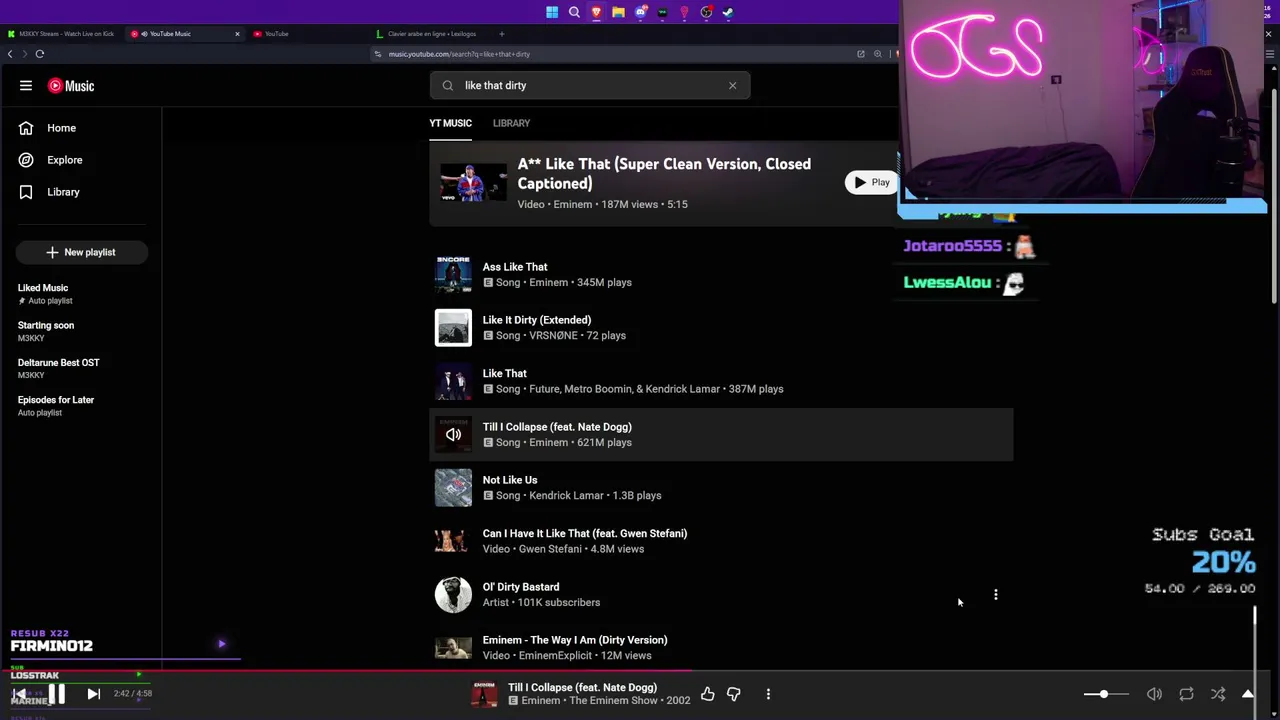Viewport: 1280px width, 720px height.
Task: Click Eminem artist link in player bar
Action: [x=541, y=701]
